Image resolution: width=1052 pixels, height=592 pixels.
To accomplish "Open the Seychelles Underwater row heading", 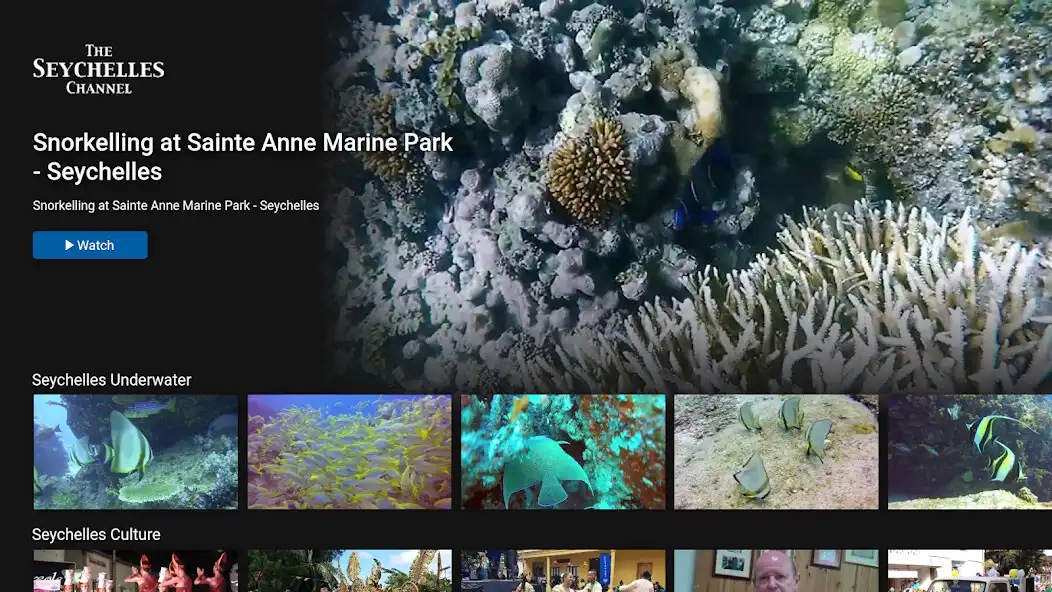I will point(111,380).
